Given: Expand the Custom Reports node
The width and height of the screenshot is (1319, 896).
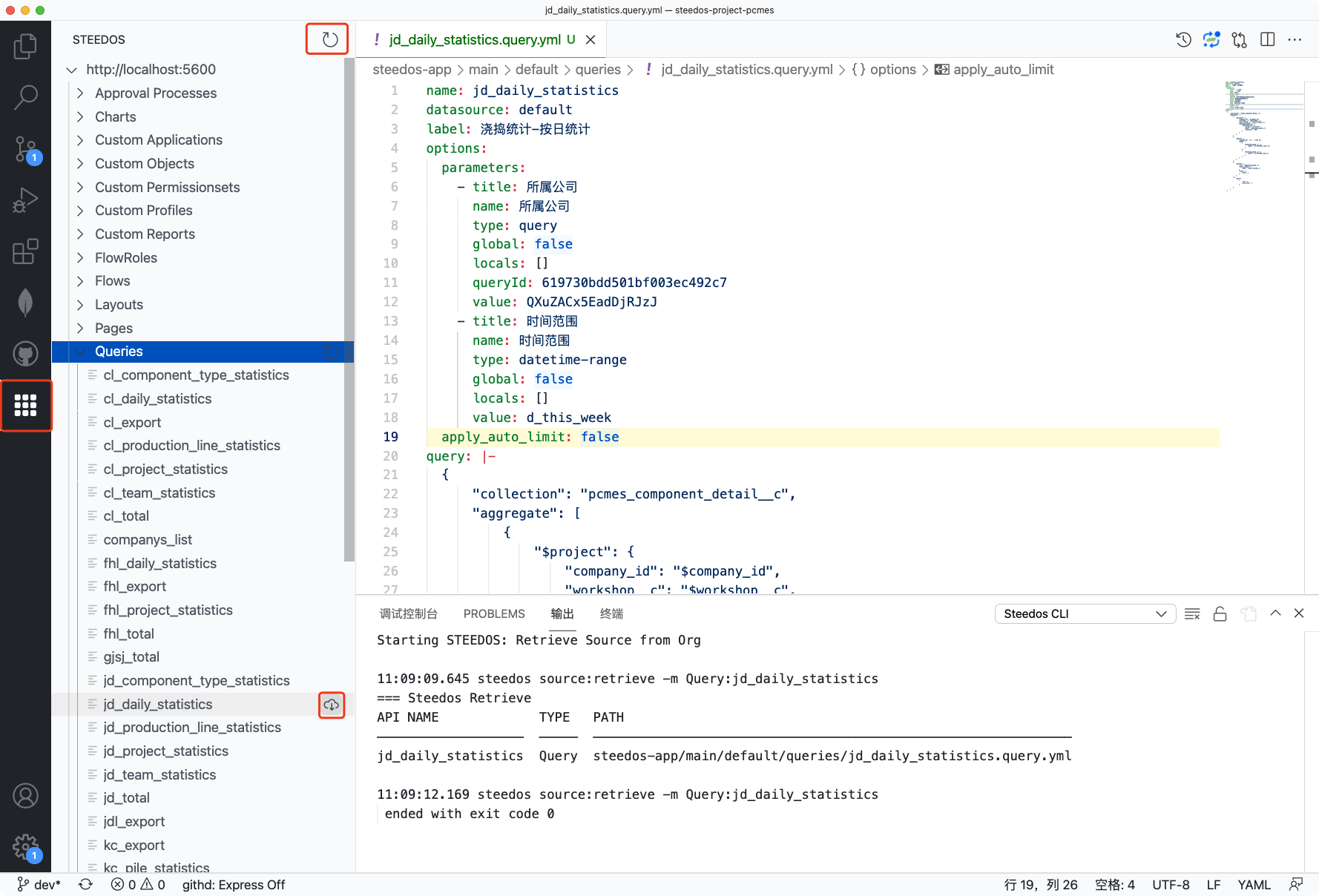Looking at the screenshot, I should pyautogui.click(x=80, y=234).
